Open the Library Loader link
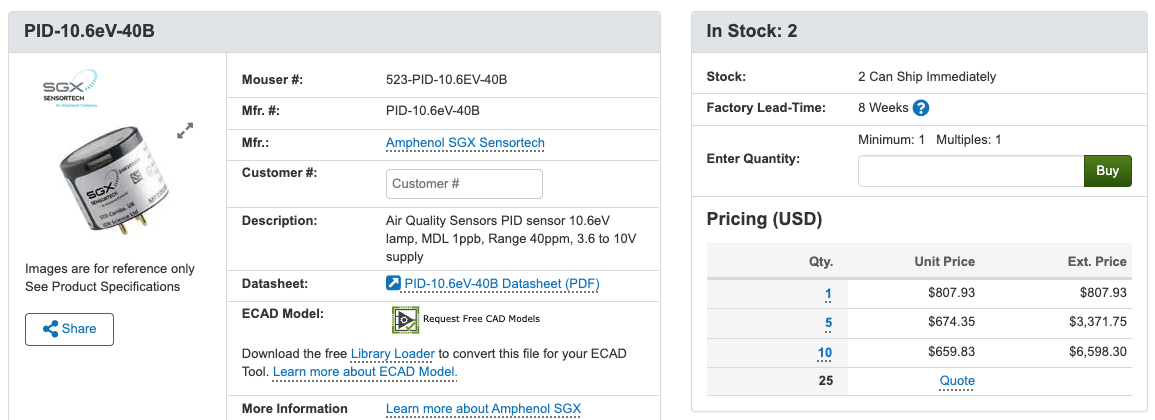This screenshot has width=1155, height=420. point(393,353)
